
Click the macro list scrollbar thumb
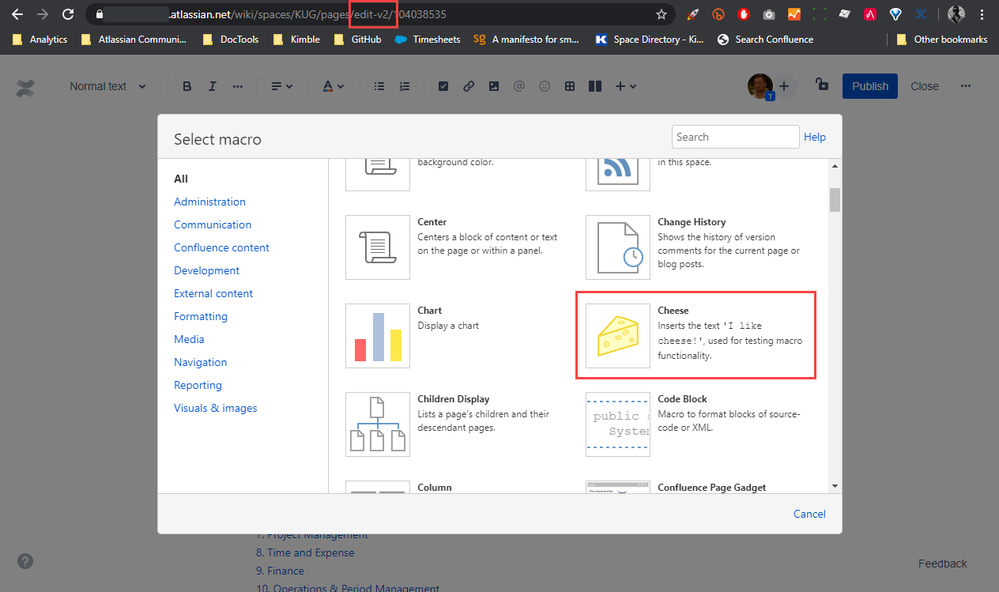coord(835,199)
